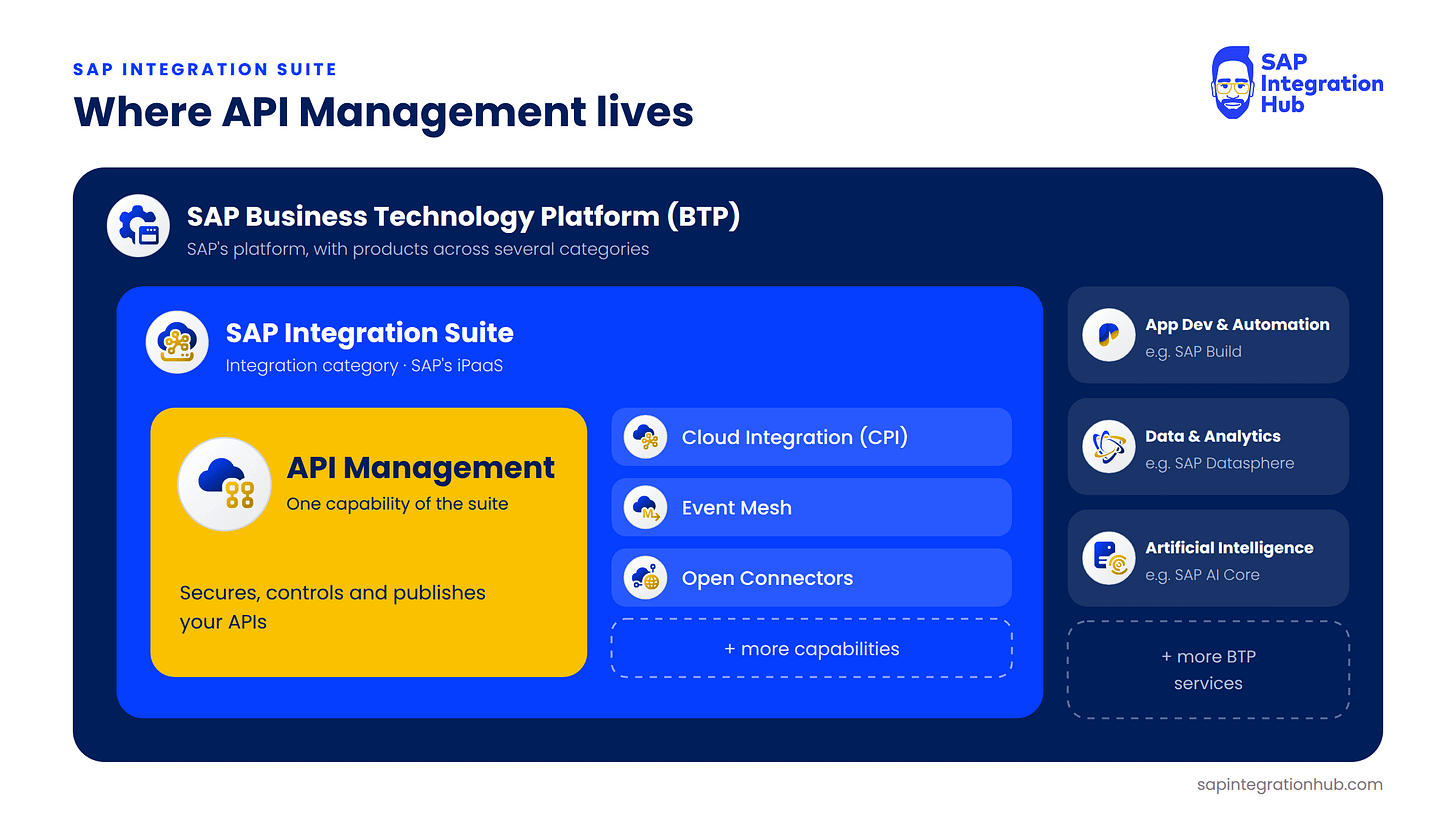
Task: Click 'SAP Business Technology Platform (BTP)' heading
Action: coord(463,217)
